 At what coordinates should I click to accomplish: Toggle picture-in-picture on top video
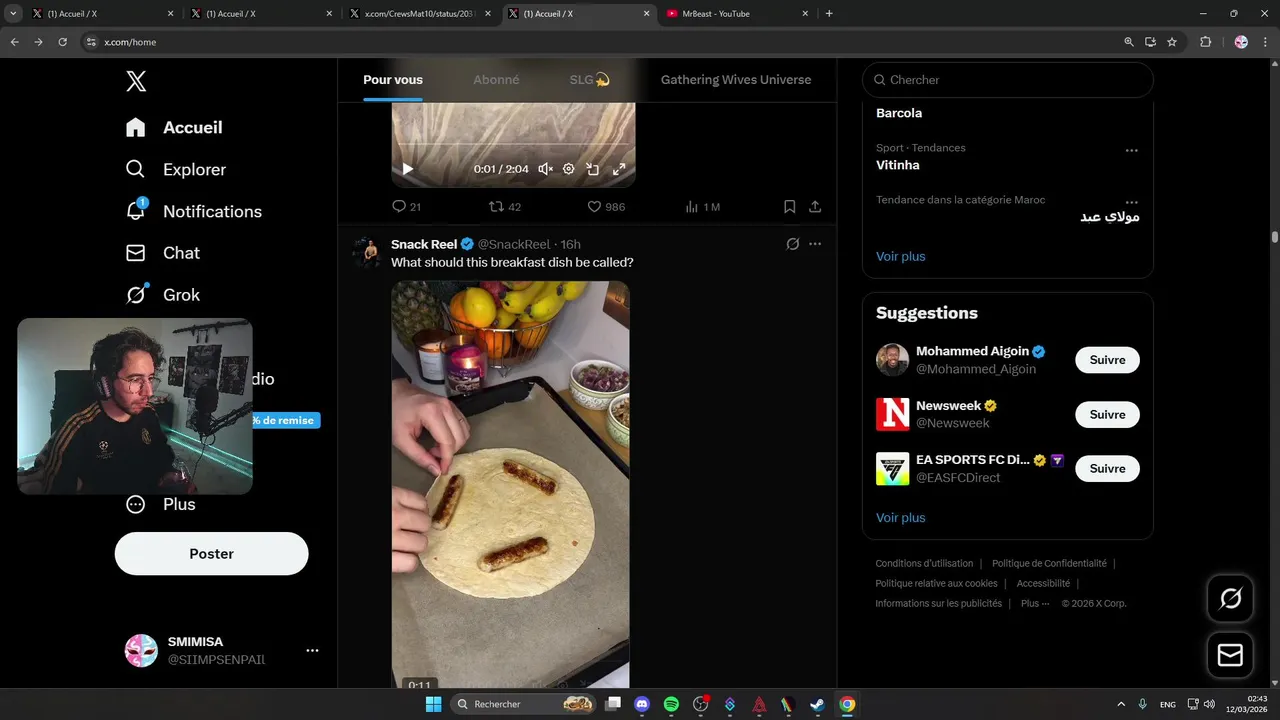(x=593, y=169)
